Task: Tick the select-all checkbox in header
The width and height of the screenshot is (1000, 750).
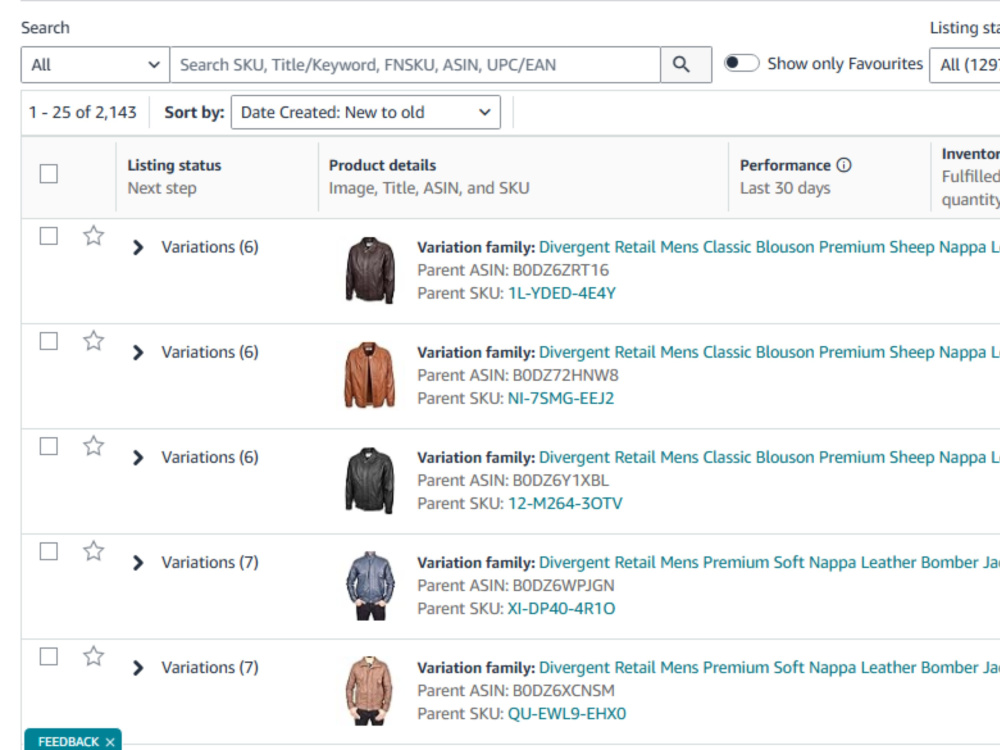Action: [x=48, y=173]
